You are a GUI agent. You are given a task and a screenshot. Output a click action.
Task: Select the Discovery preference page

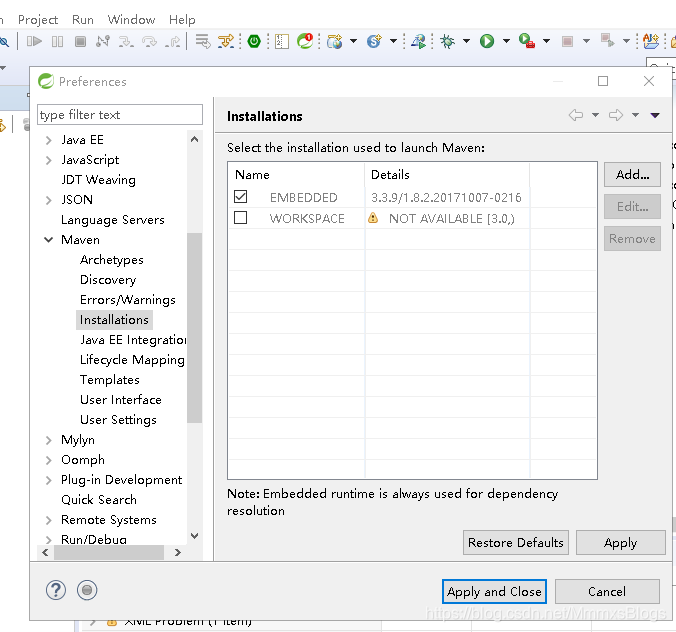tap(108, 280)
